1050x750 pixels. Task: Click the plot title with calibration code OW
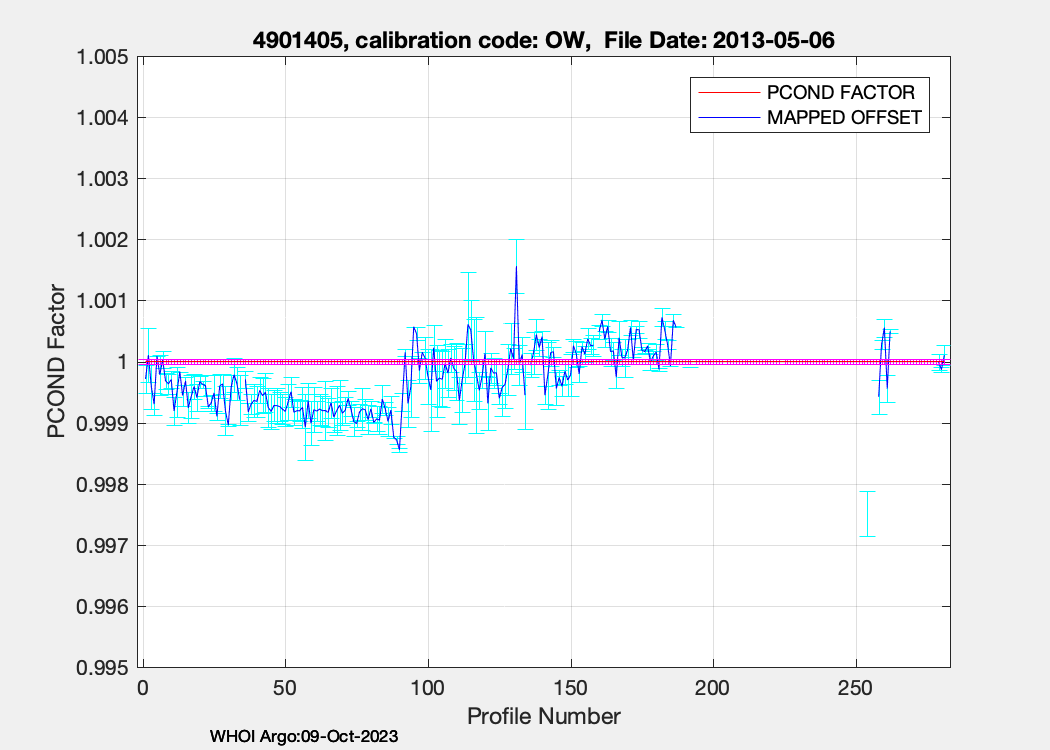pyautogui.click(x=542, y=41)
